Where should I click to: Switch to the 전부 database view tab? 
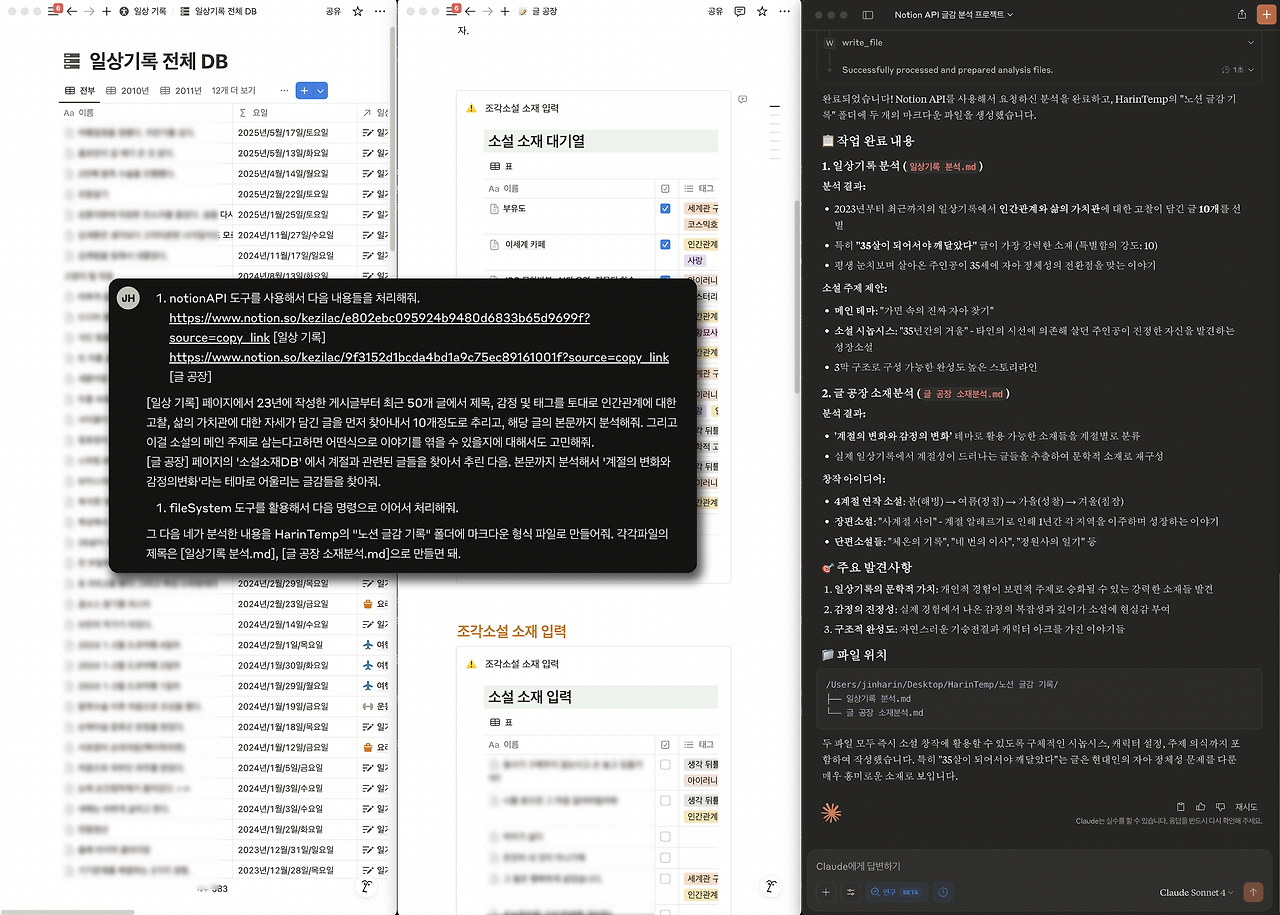point(81,90)
